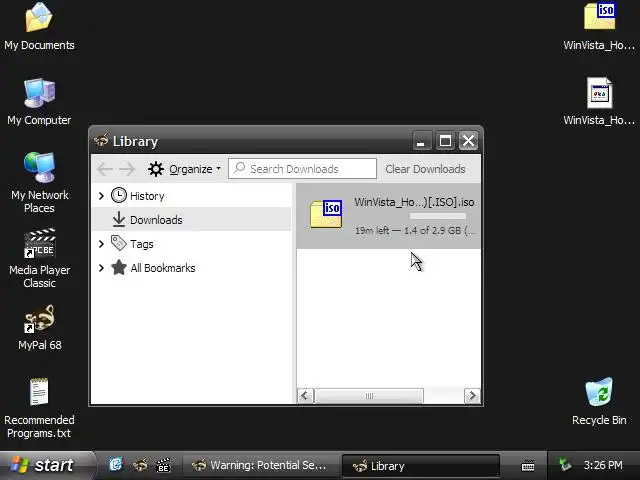Click the Library window back arrow
This screenshot has width=640, height=480.
tap(105, 169)
